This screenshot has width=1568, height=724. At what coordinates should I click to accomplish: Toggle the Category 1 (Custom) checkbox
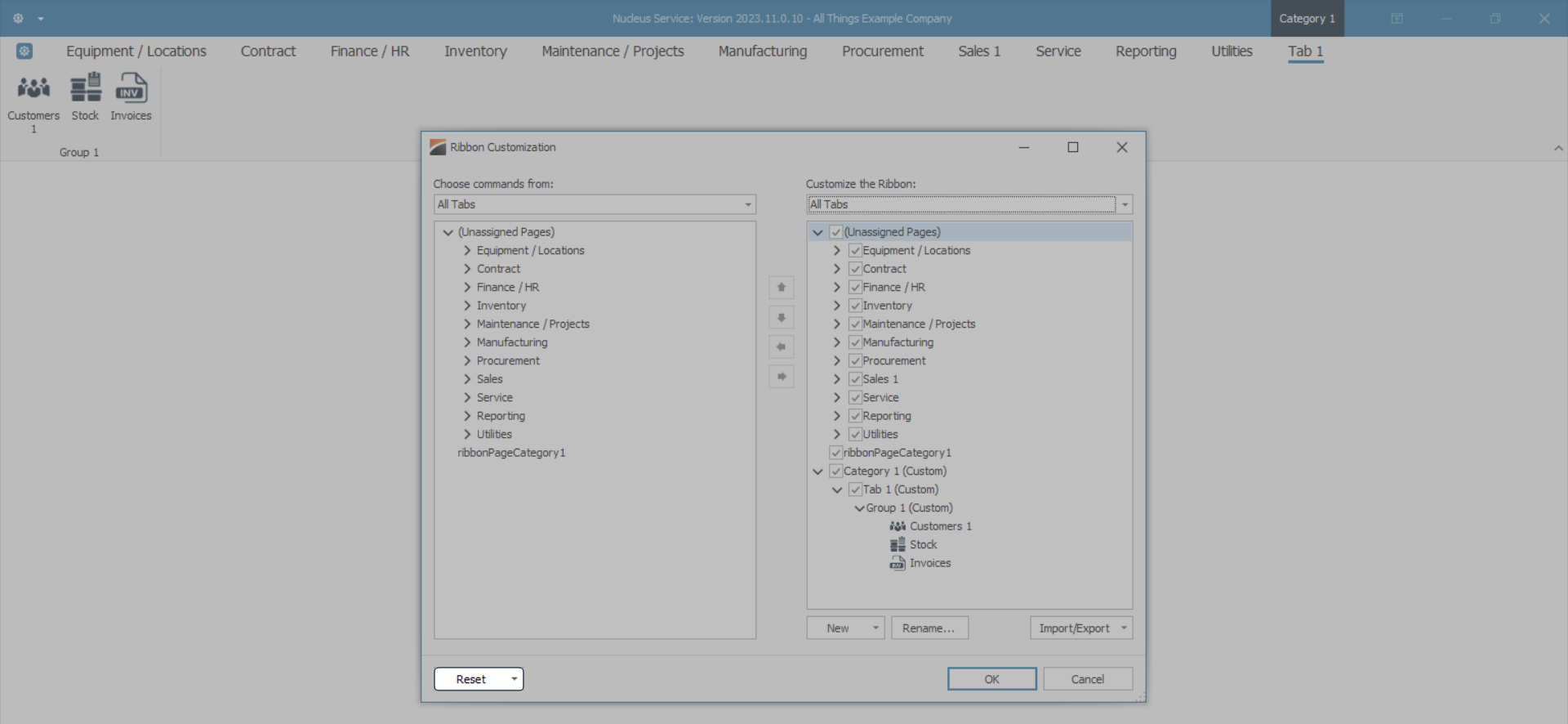pyautogui.click(x=835, y=471)
